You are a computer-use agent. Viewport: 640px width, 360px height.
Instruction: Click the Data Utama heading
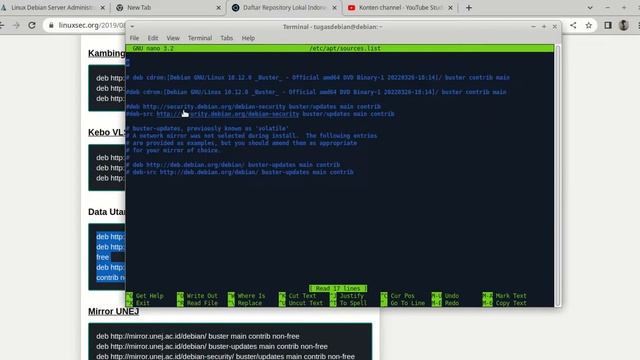coord(107,212)
